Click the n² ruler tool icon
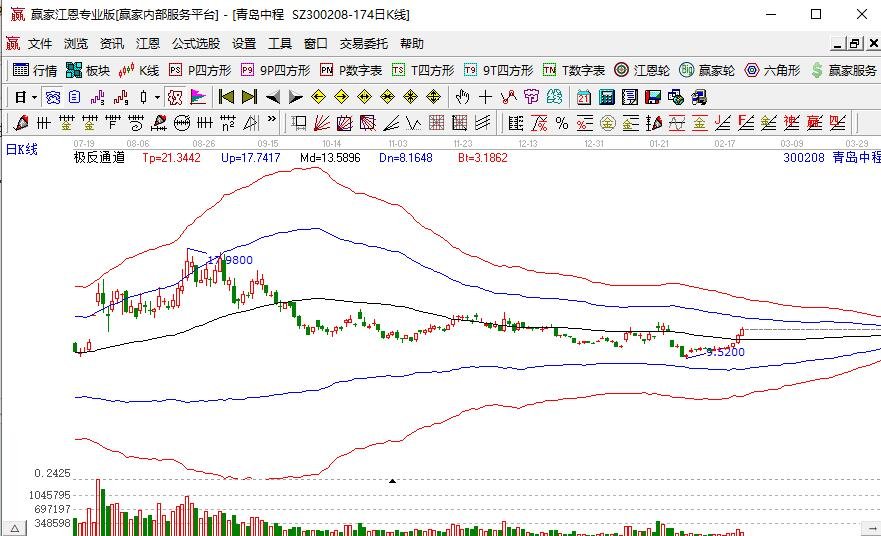 (228, 122)
